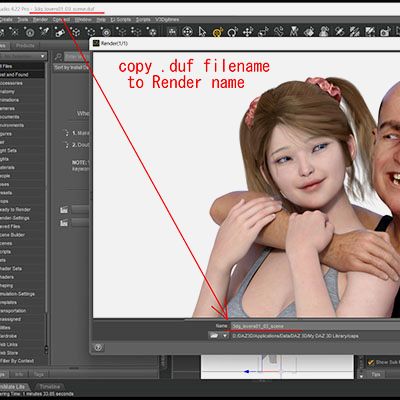Click the person-silhouette tool icon in toolbar

coord(324,32)
